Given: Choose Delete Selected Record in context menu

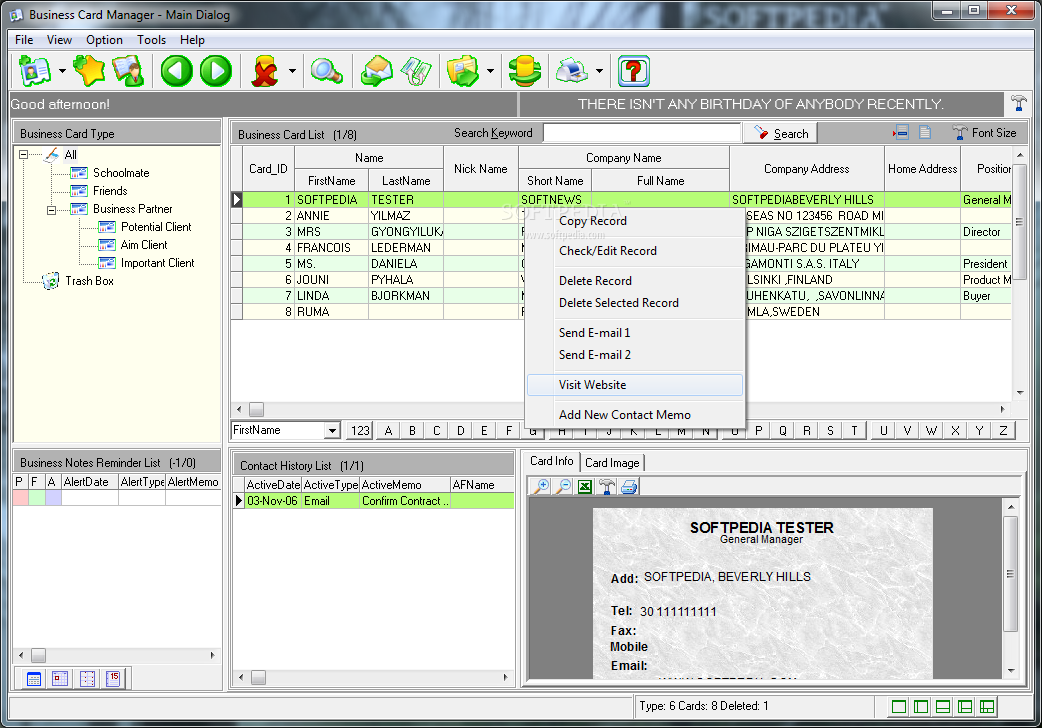Looking at the screenshot, I should 635,303.
